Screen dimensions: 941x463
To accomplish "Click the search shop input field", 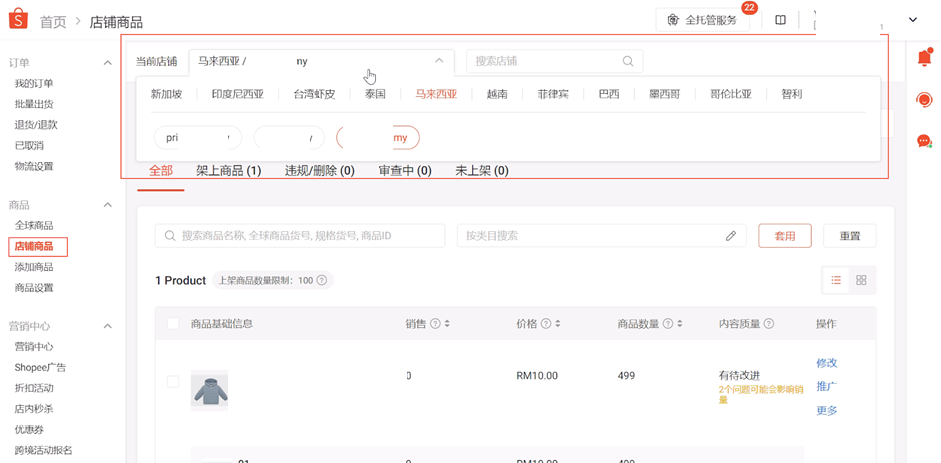I will tap(555, 61).
